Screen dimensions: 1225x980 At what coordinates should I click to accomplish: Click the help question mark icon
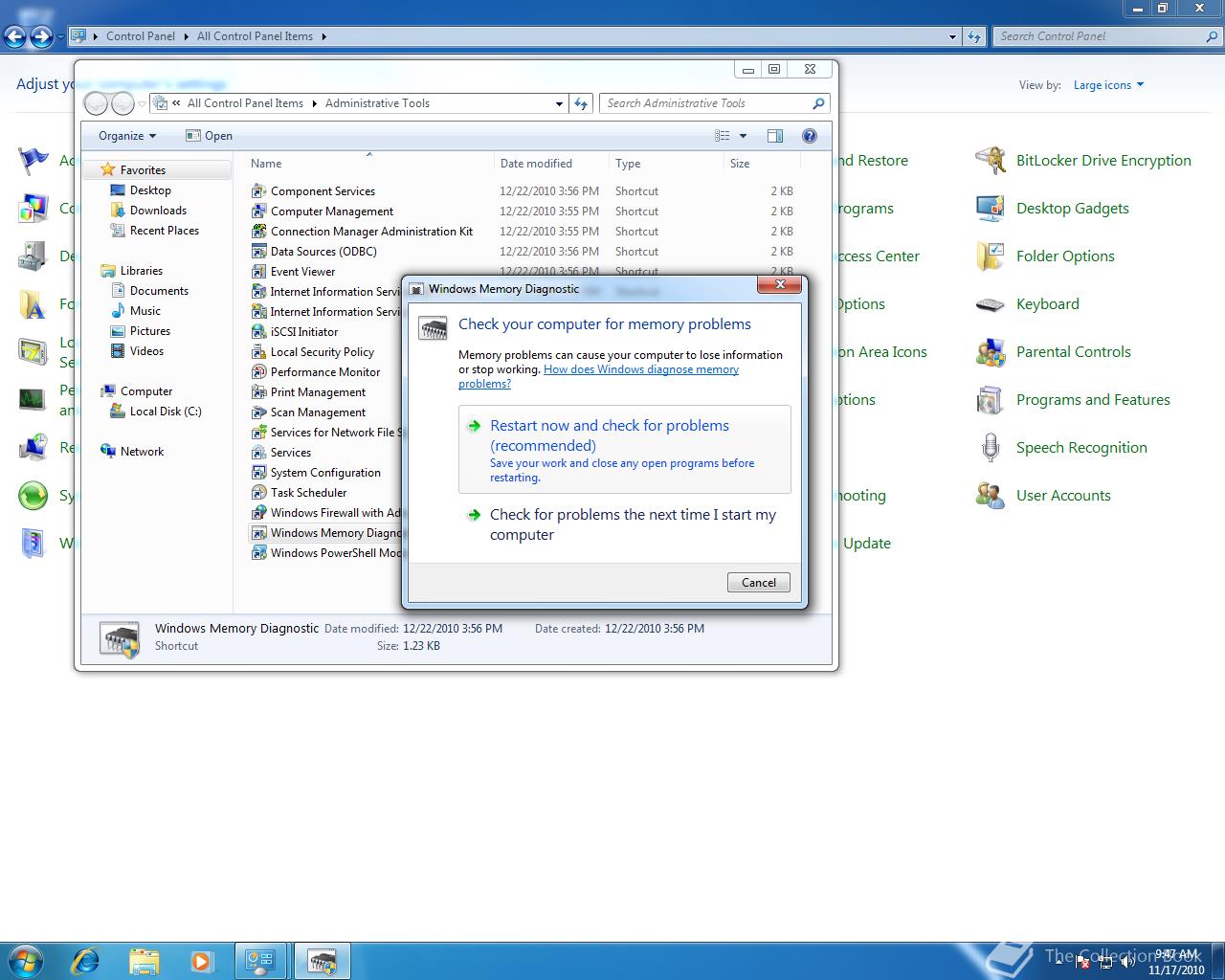pyautogui.click(x=810, y=136)
